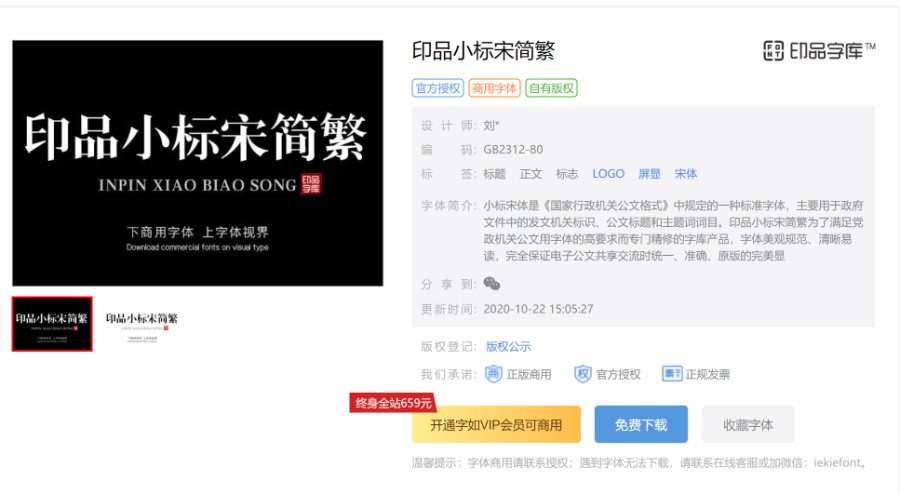Click the designer name 刘*
This screenshot has width=900, height=494.
point(491,126)
